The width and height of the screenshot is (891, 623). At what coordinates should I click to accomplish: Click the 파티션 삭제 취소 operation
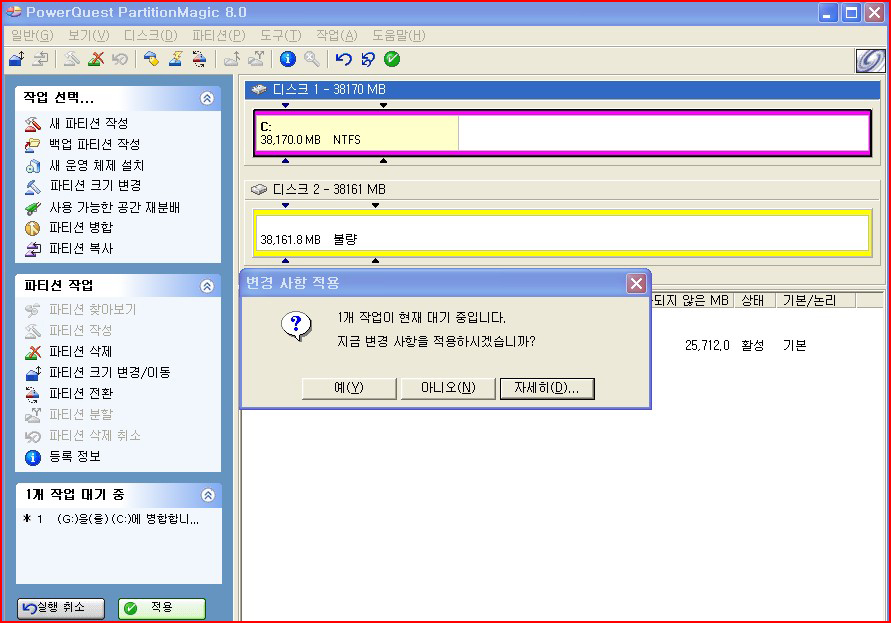(x=83, y=436)
